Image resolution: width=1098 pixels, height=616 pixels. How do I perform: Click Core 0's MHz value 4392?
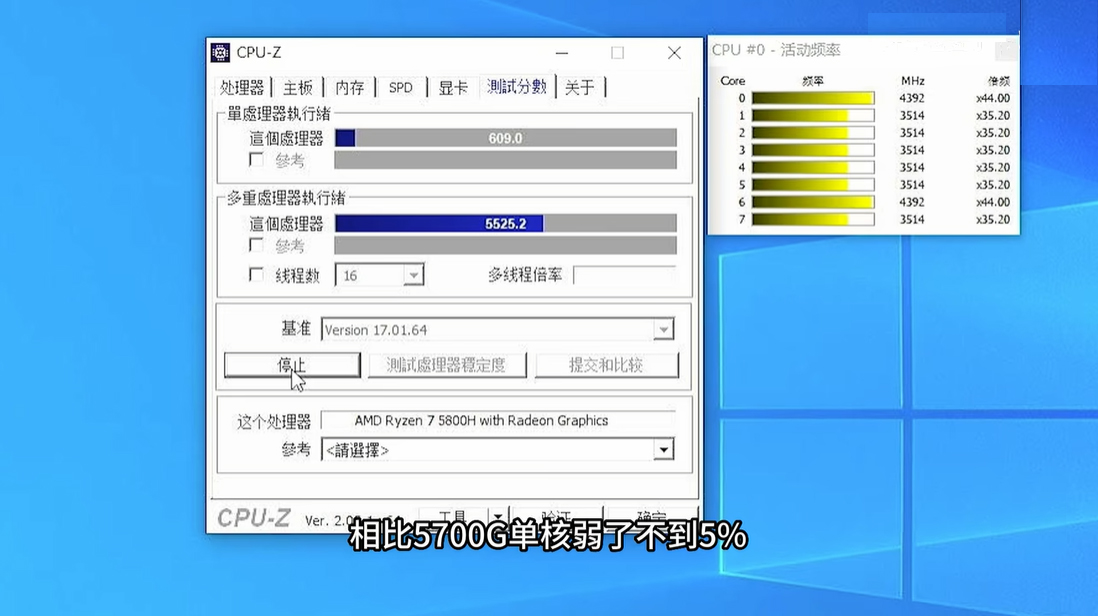click(912, 98)
